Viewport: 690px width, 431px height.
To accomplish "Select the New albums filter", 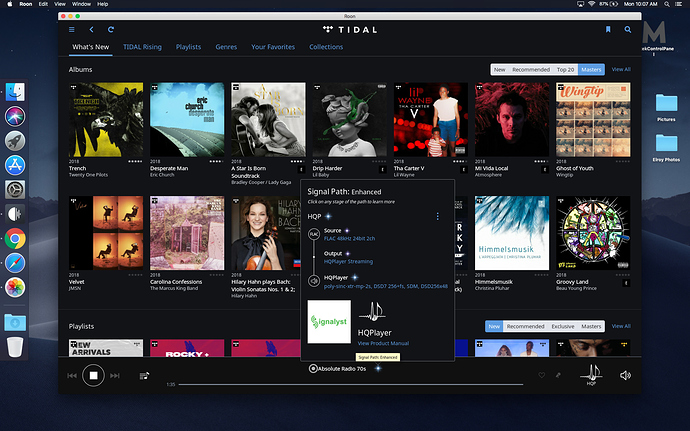I will point(499,70).
